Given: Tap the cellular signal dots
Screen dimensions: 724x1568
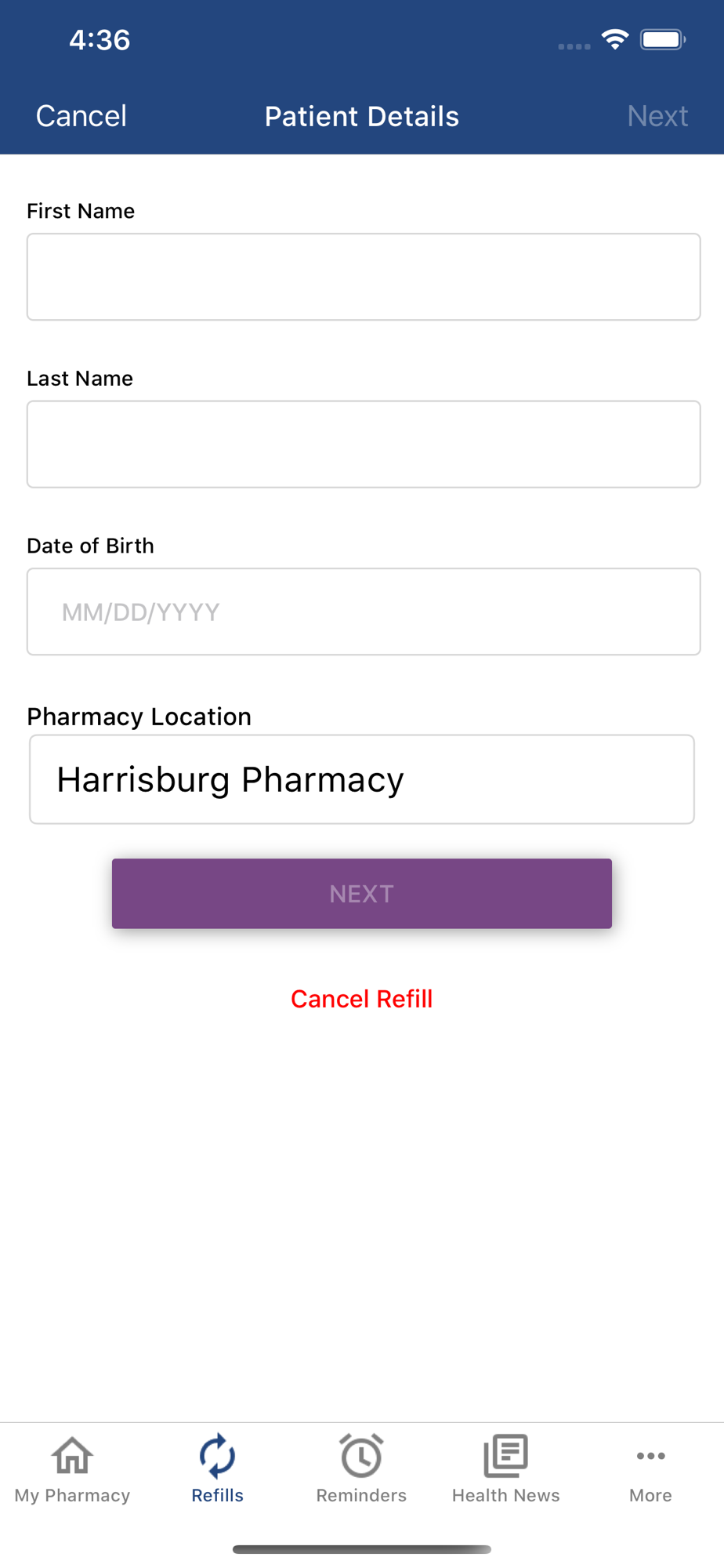Looking at the screenshot, I should 574,46.
